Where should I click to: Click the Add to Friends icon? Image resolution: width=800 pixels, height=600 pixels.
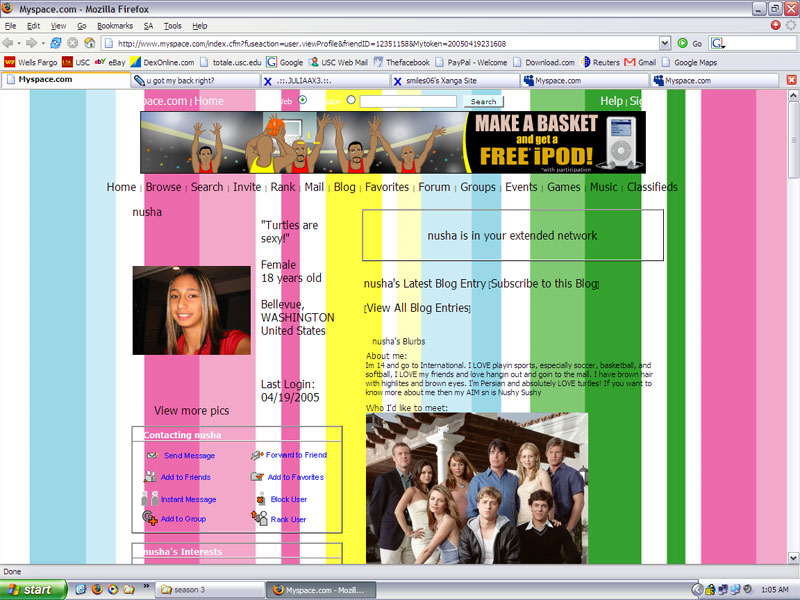[150, 477]
